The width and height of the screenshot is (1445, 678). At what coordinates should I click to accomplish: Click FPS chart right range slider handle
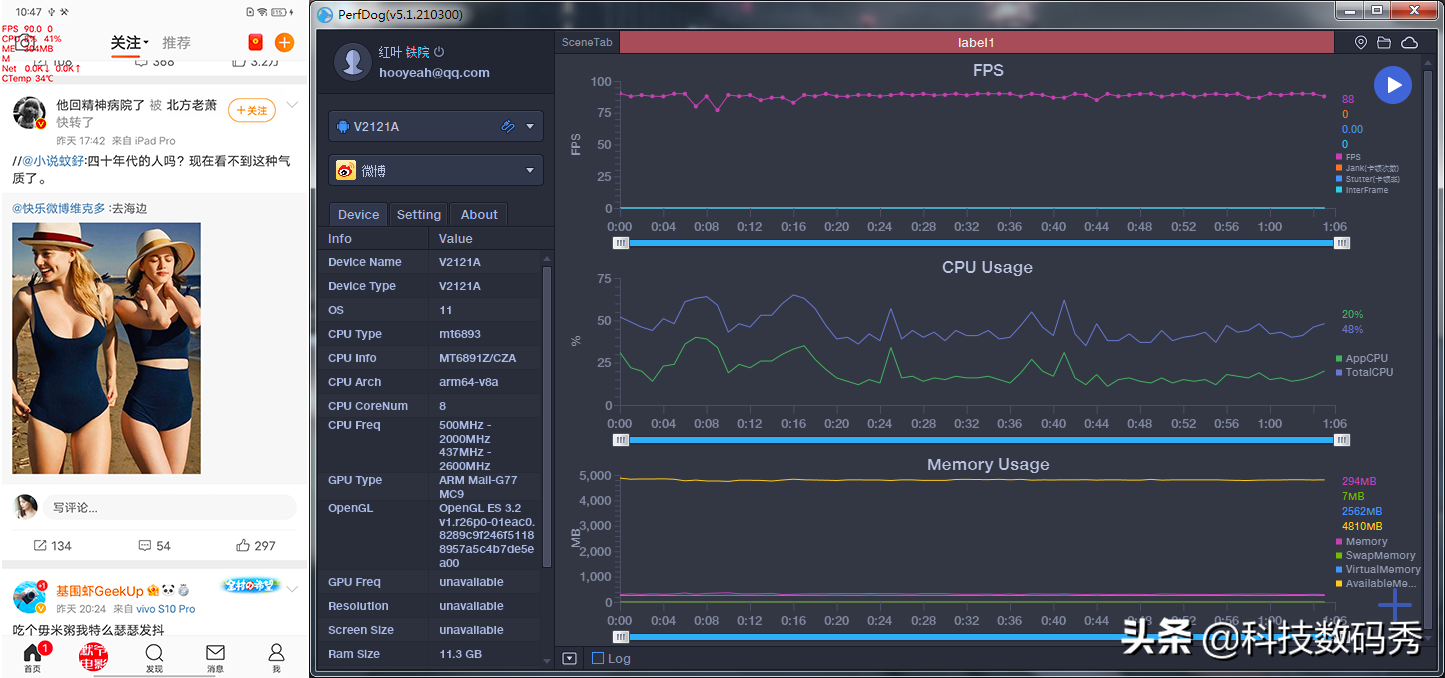[x=1342, y=242]
